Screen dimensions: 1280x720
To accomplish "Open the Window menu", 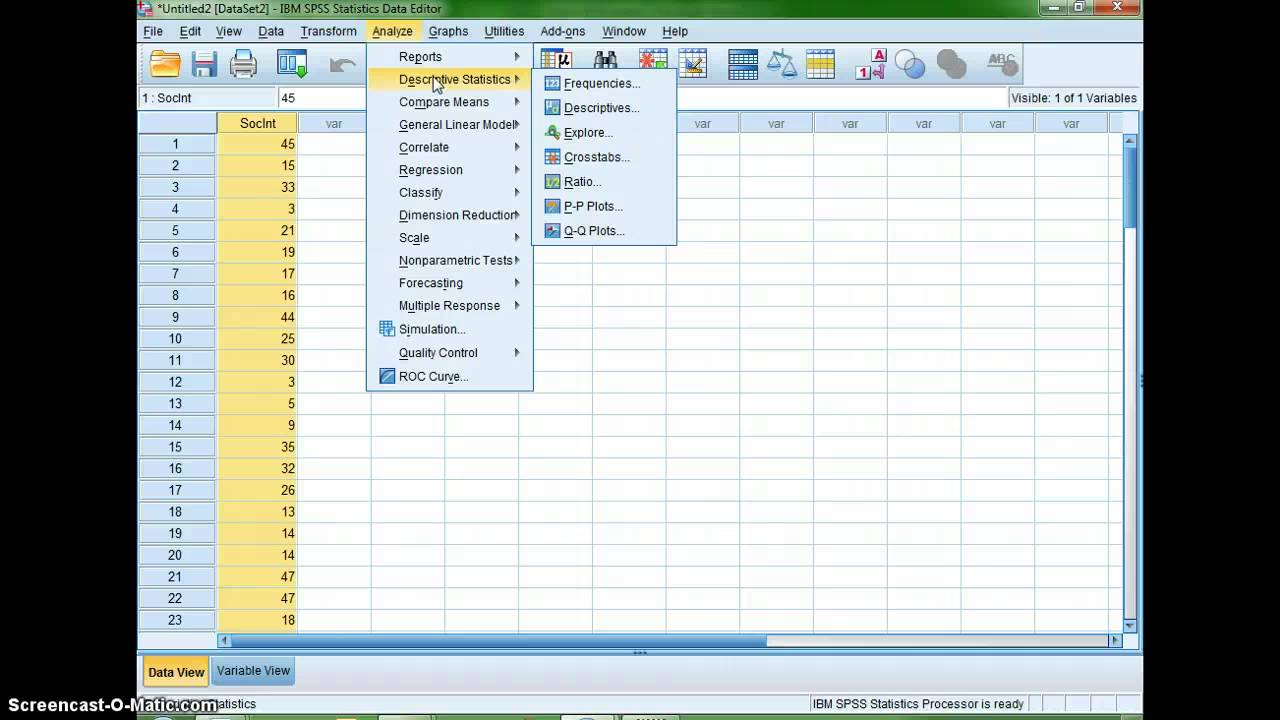I will pos(624,32).
